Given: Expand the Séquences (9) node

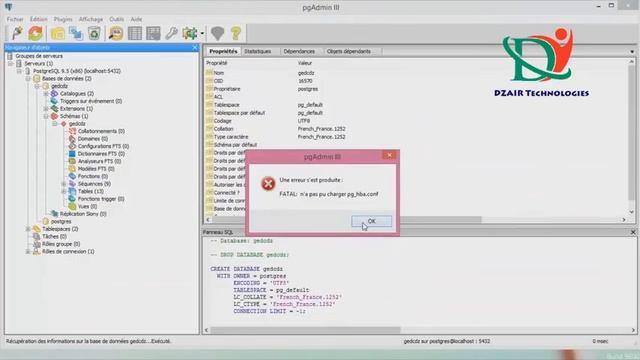Looking at the screenshot, I should click(x=64, y=184).
